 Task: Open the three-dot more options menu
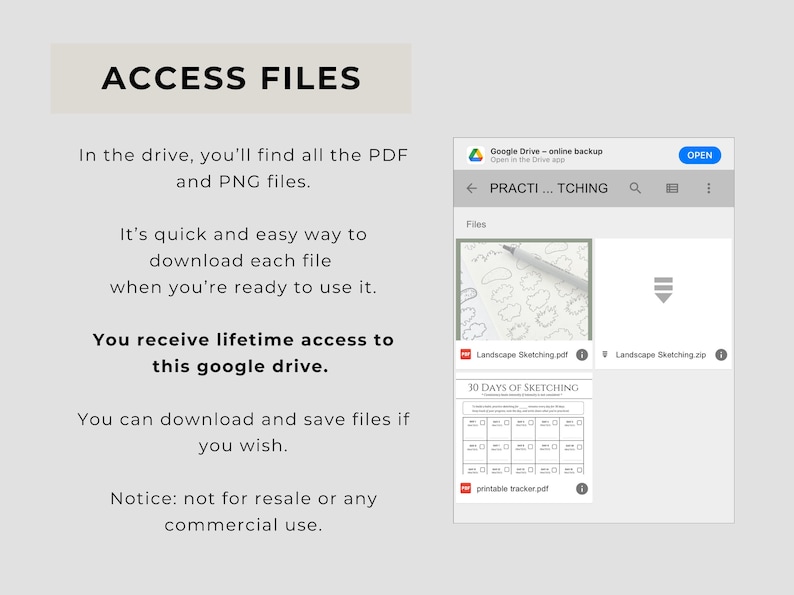pyautogui.click(x=708, y=188)
